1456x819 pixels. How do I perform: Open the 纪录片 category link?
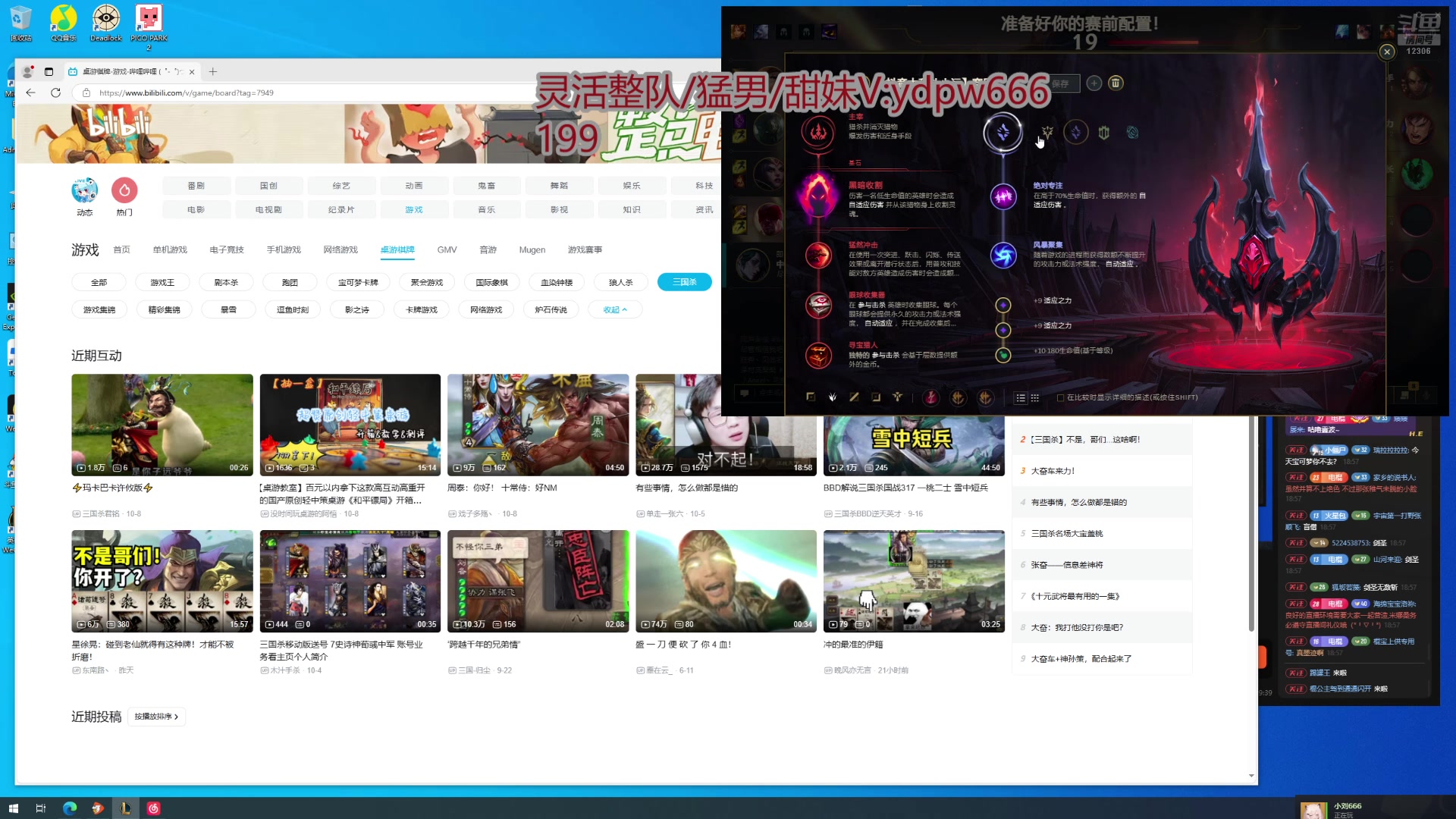341,209
